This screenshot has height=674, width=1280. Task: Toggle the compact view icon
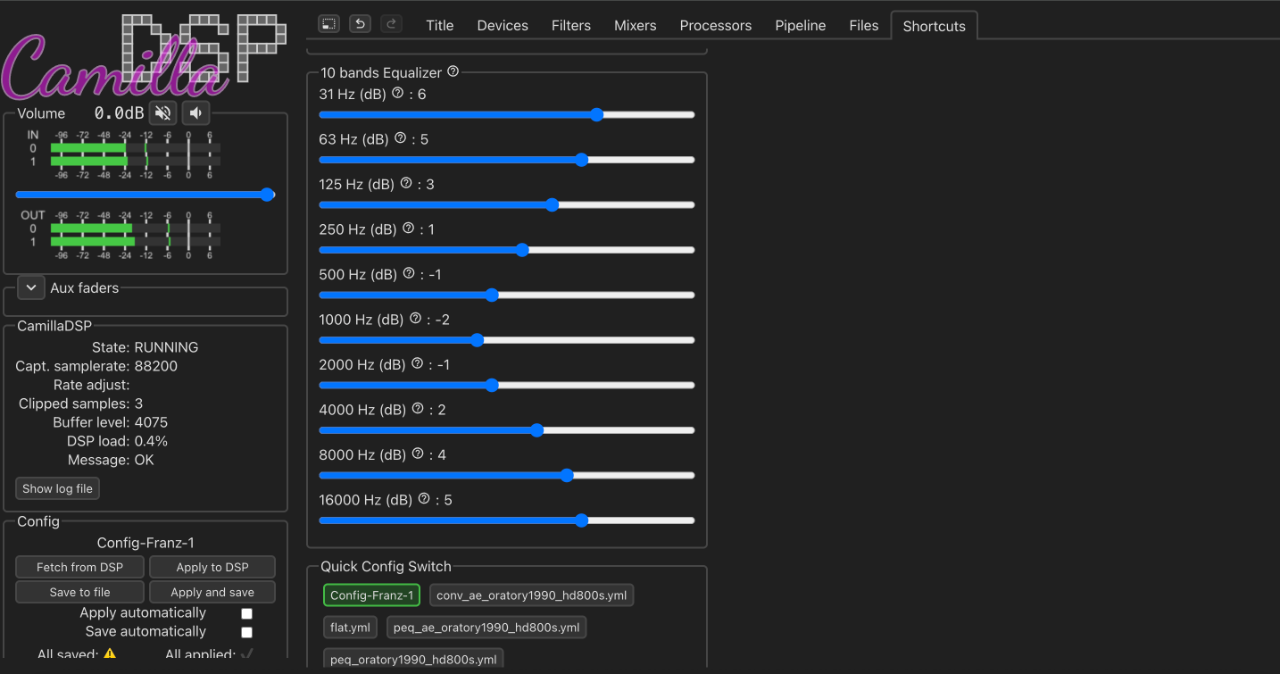pyautogui.click(x=329, y=24)
